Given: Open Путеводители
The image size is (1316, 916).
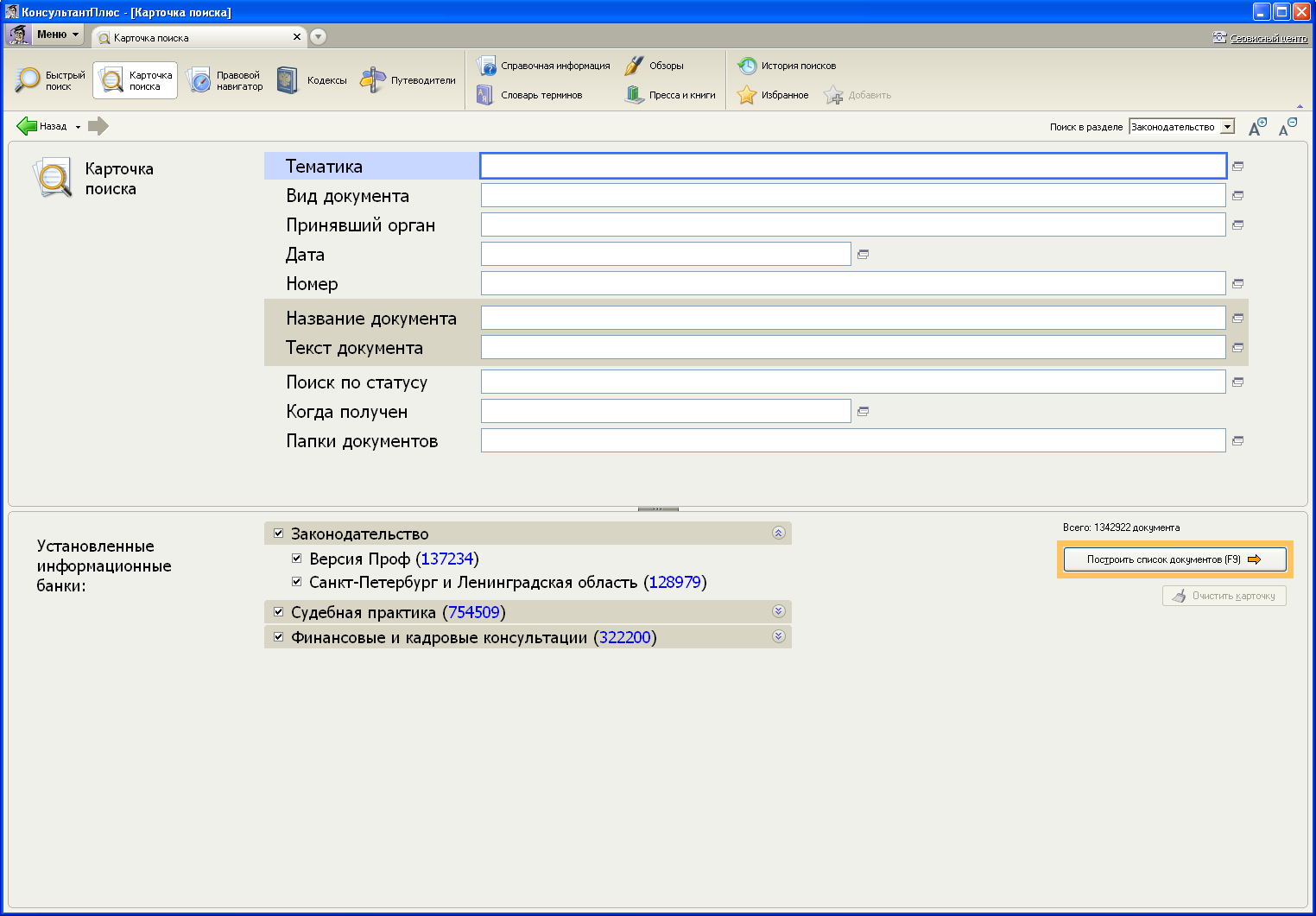Looking at the screenshot, I should tap(408, 80).
